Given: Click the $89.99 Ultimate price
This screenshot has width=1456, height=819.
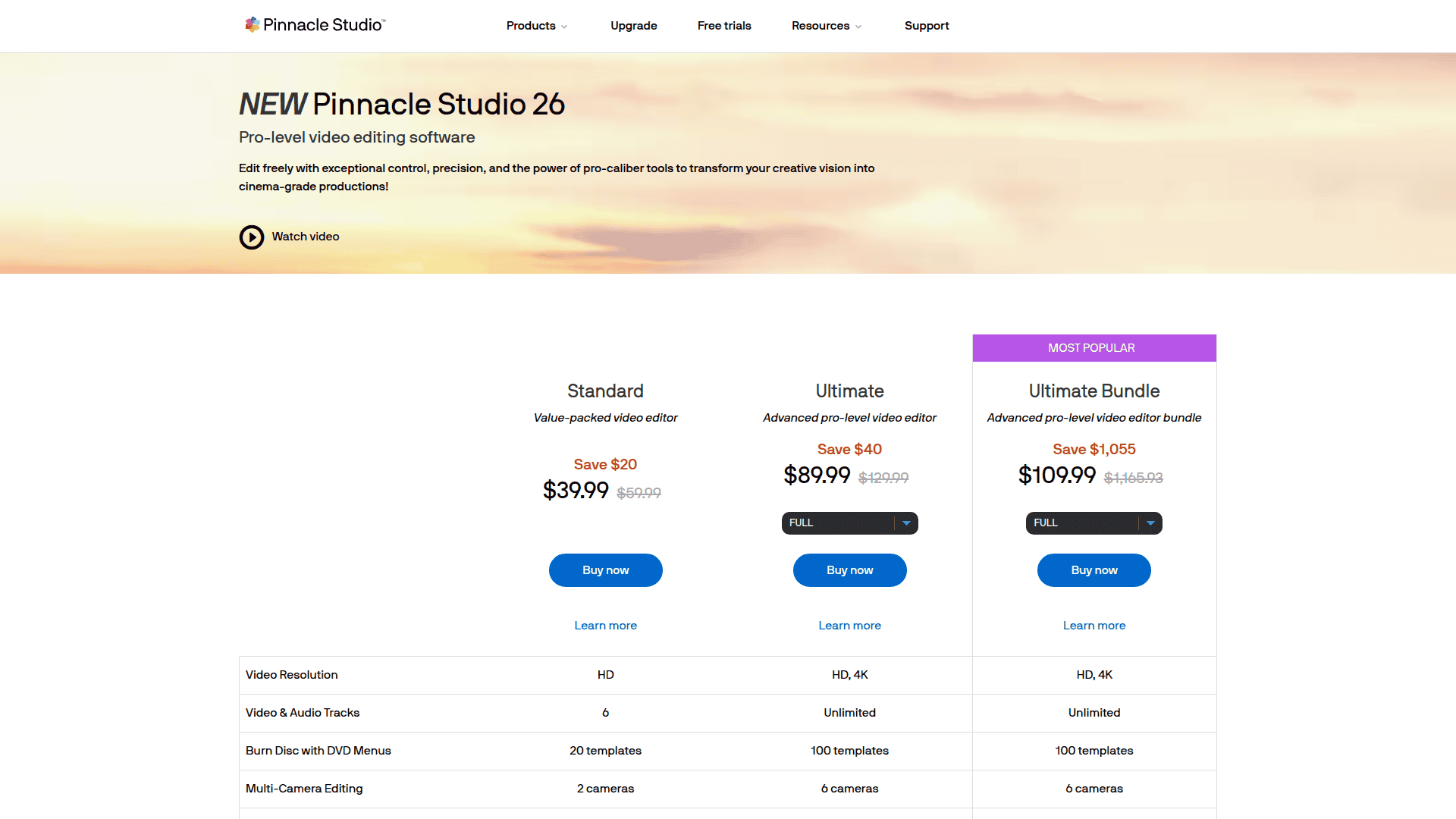Looking at the screenshot, I should click(817, 475).
